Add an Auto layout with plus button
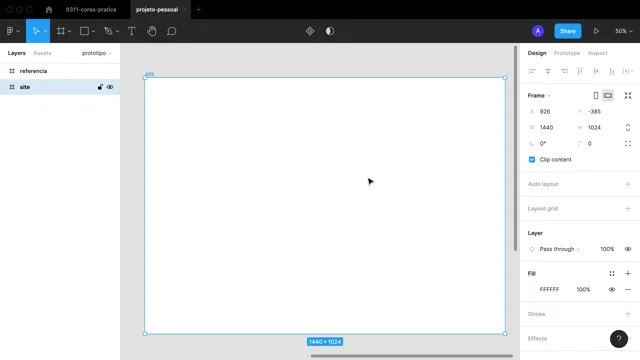This screenshot has width=640, height=360. pyautogui.click(x=628, y=184)
